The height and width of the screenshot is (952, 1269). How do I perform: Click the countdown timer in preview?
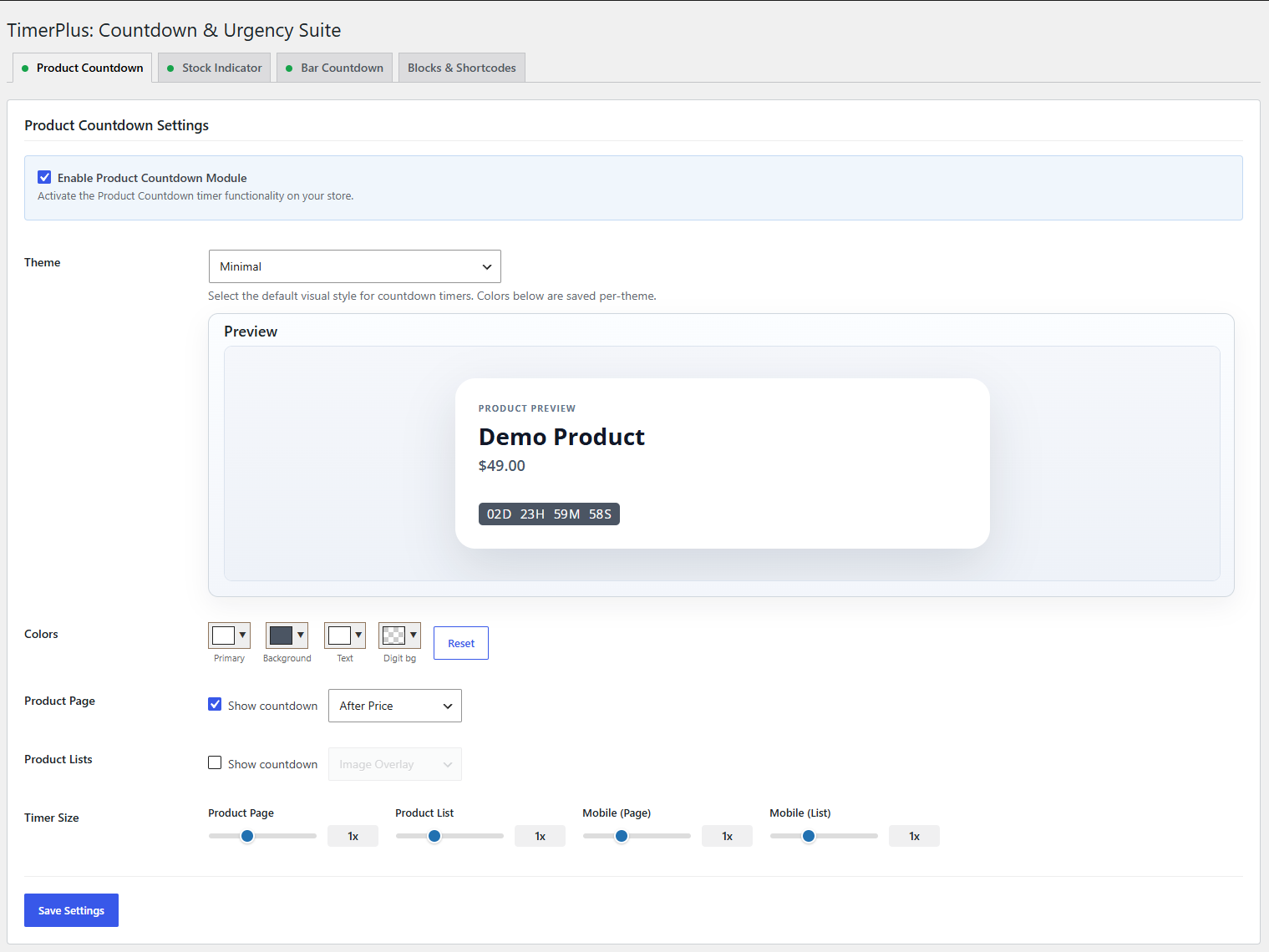(x=549, y=514)
